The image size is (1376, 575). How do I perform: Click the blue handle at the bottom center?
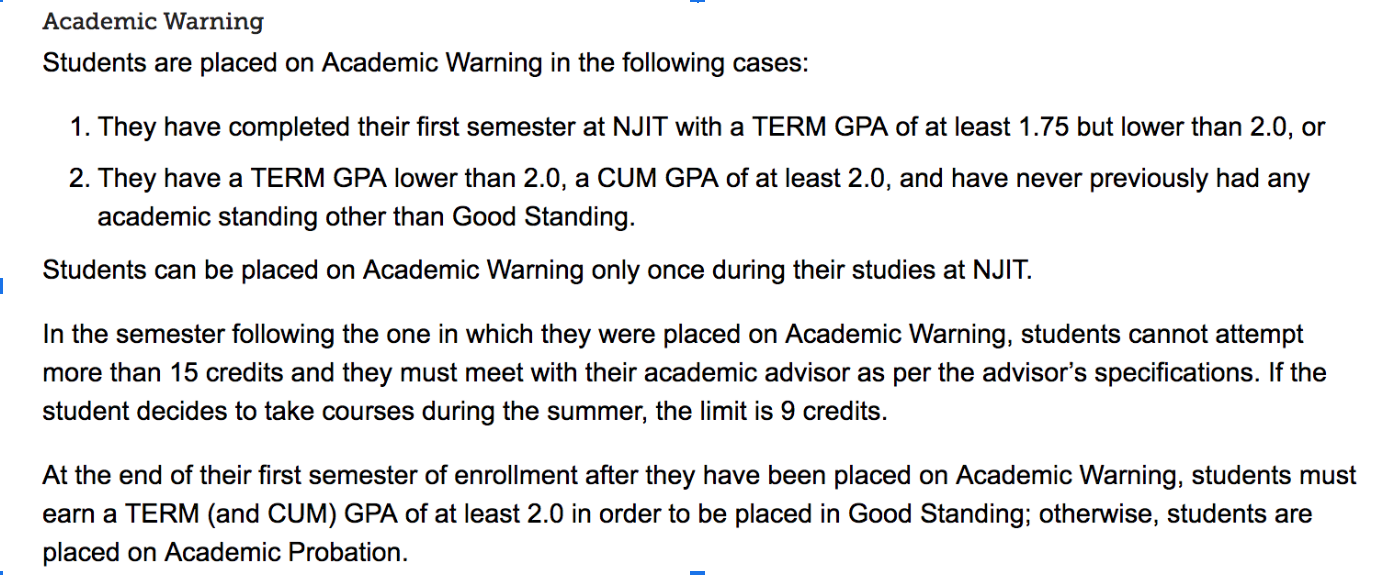697,572
